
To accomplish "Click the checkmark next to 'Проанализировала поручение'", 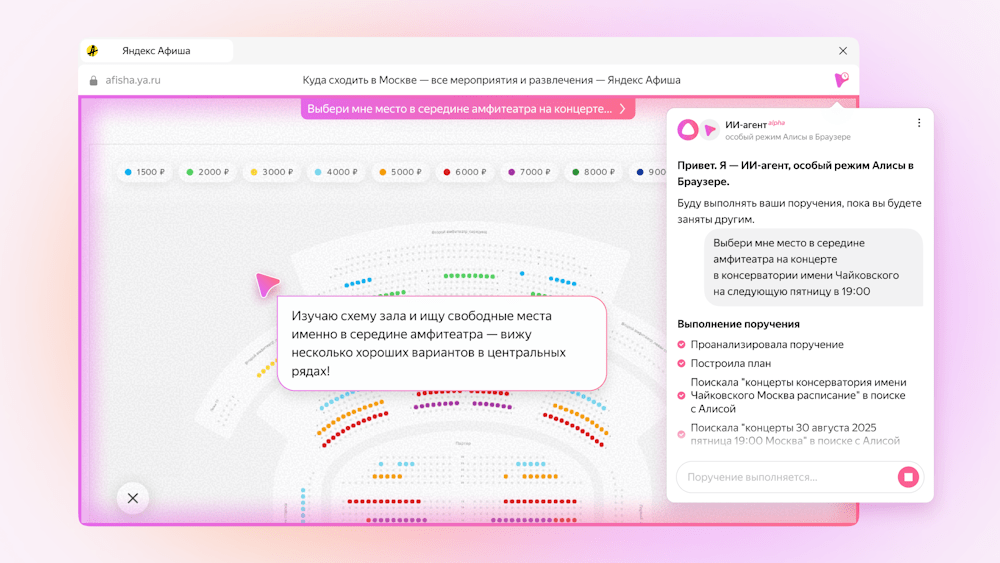I will (x=681, y=344).
